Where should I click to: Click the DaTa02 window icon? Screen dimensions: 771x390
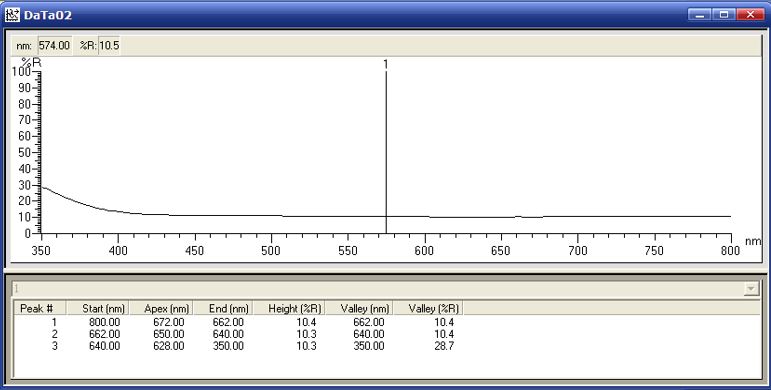12,15
